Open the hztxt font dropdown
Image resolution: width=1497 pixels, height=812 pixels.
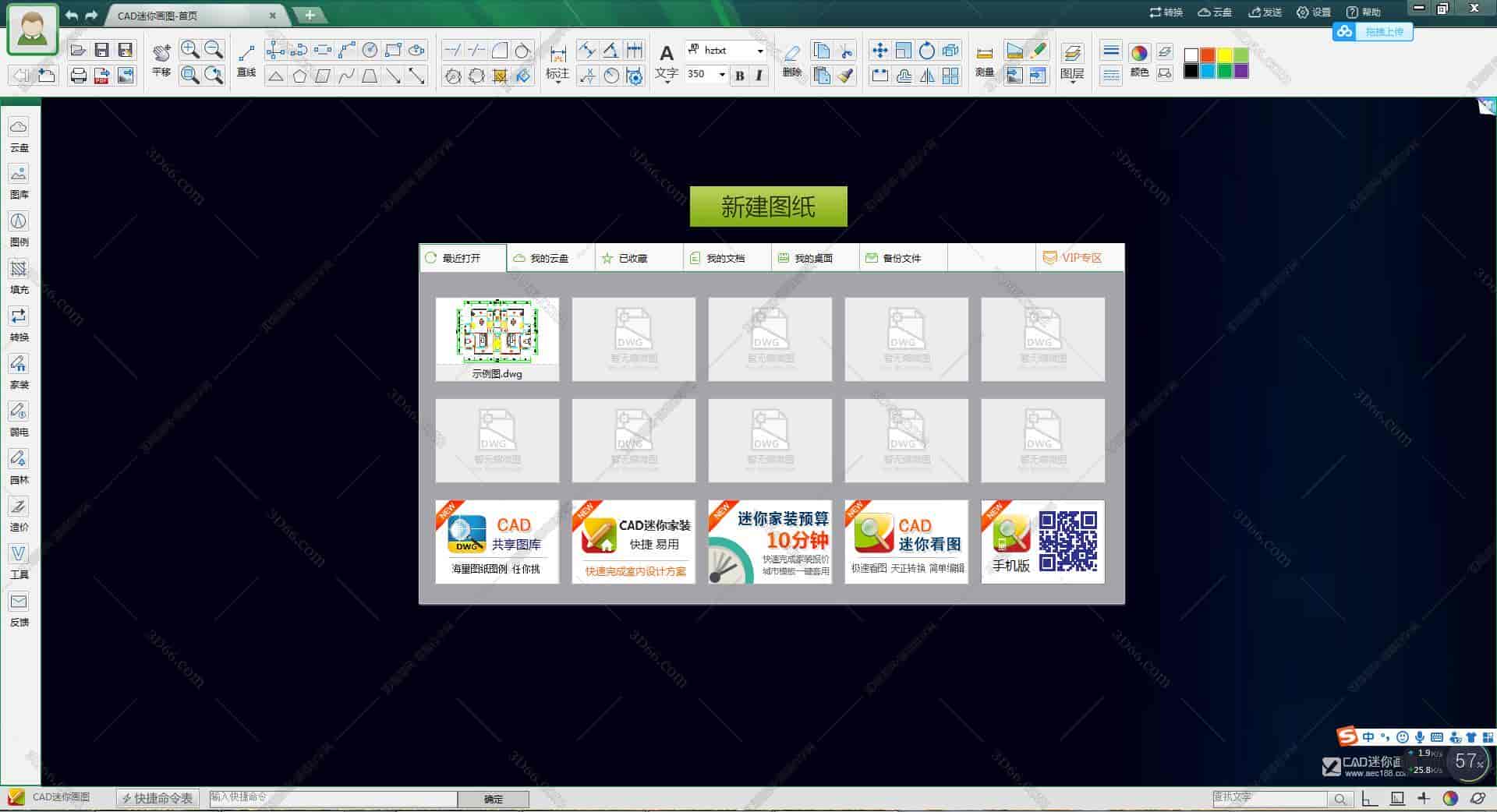[760, 50]
